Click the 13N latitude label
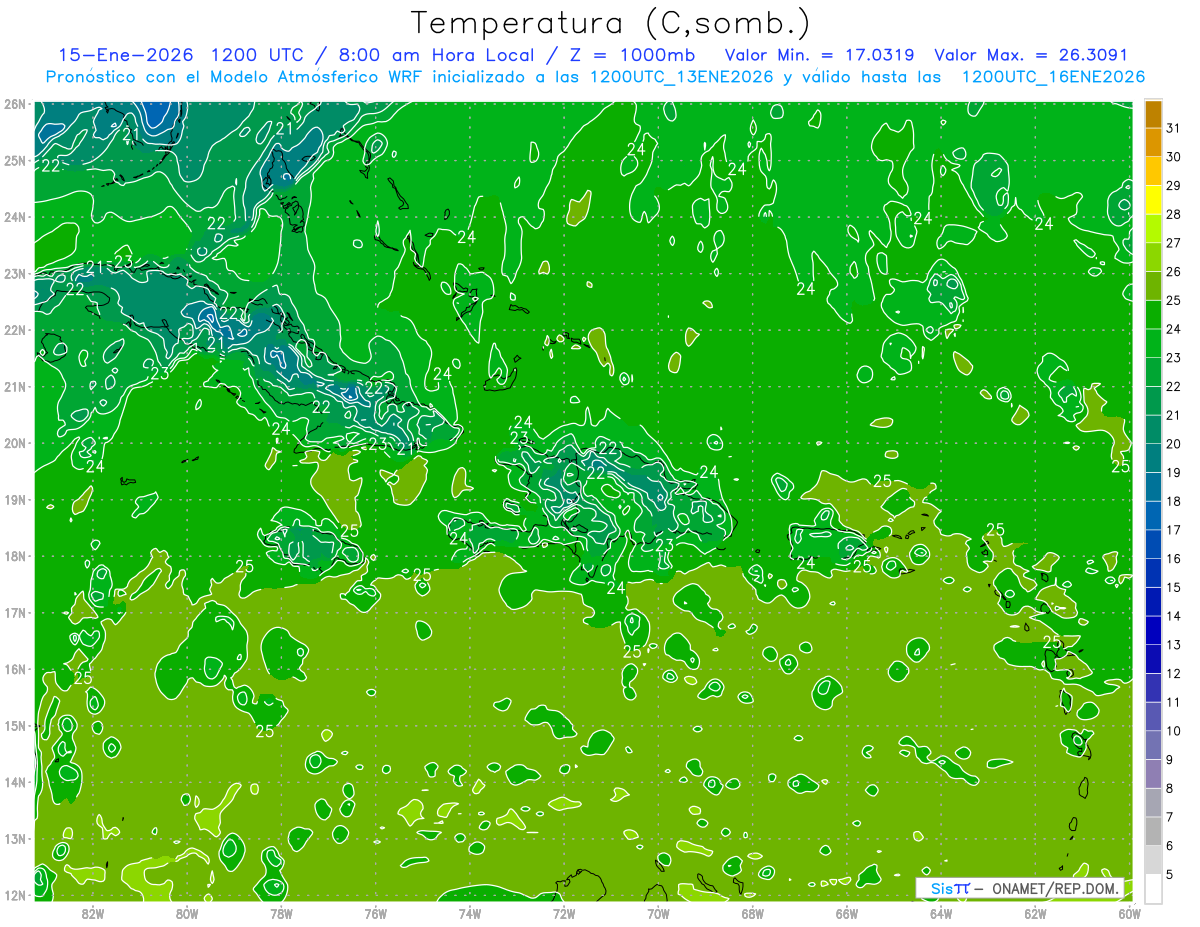1200x927 pixels. pyautogui.click(x=15, y=838)
